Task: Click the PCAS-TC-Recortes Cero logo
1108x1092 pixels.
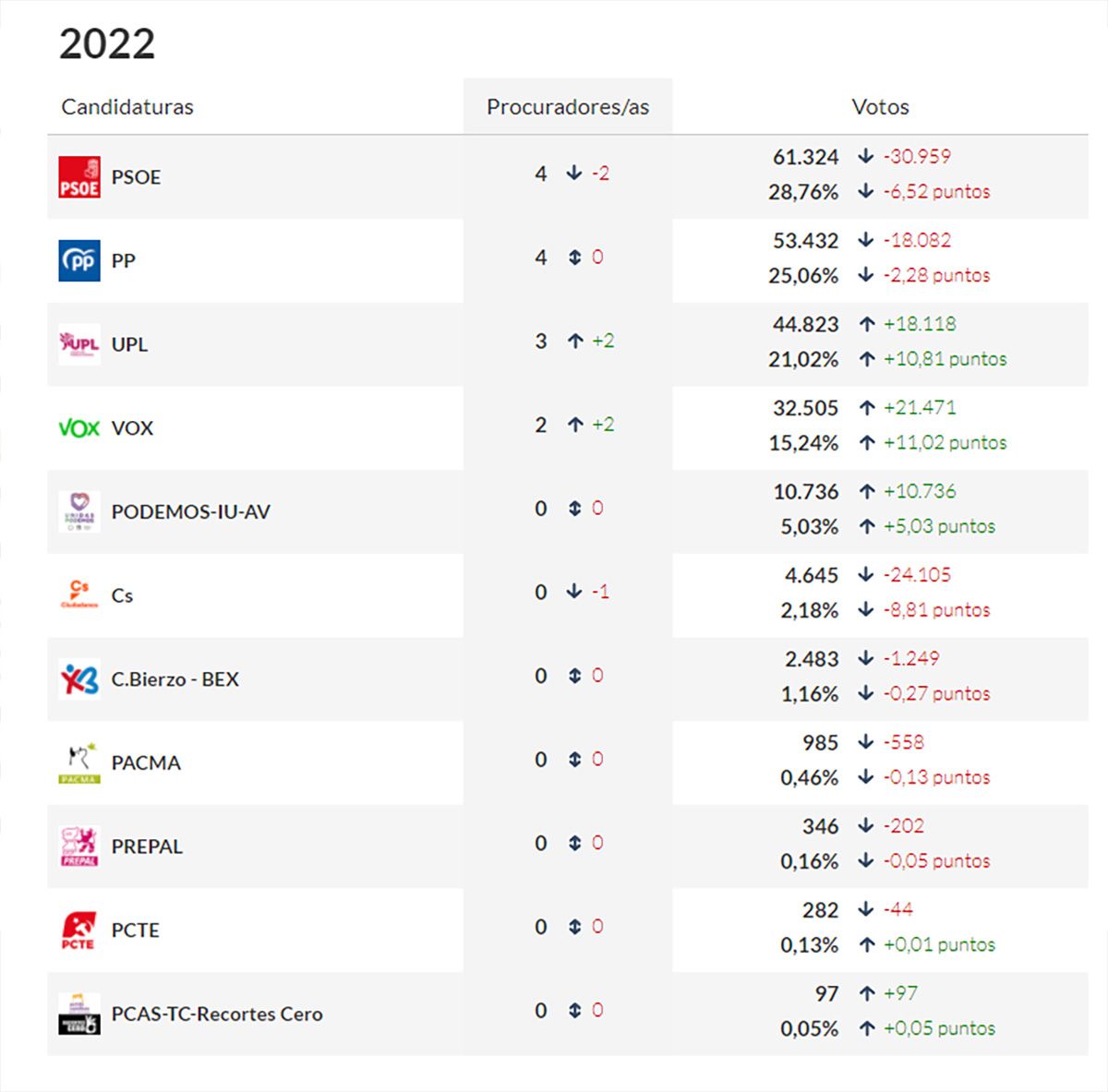Action: 79,1014
